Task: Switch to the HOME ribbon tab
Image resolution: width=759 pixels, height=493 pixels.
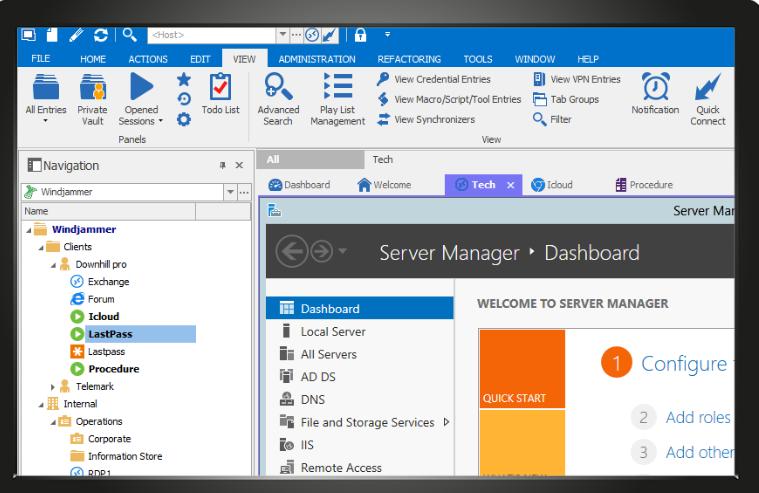Action: [x=93, y=59]
